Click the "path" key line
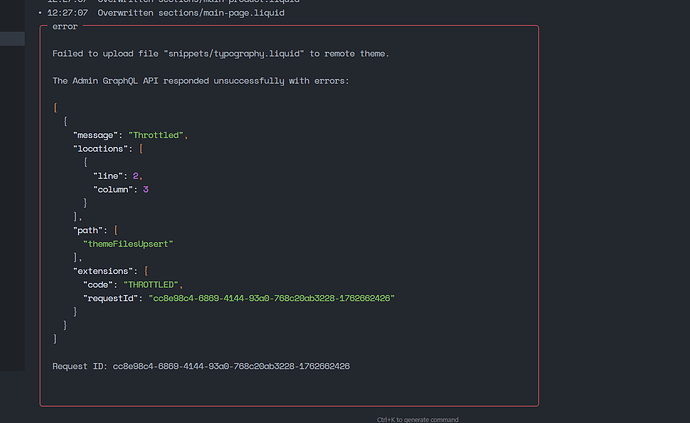 (95, 230)
